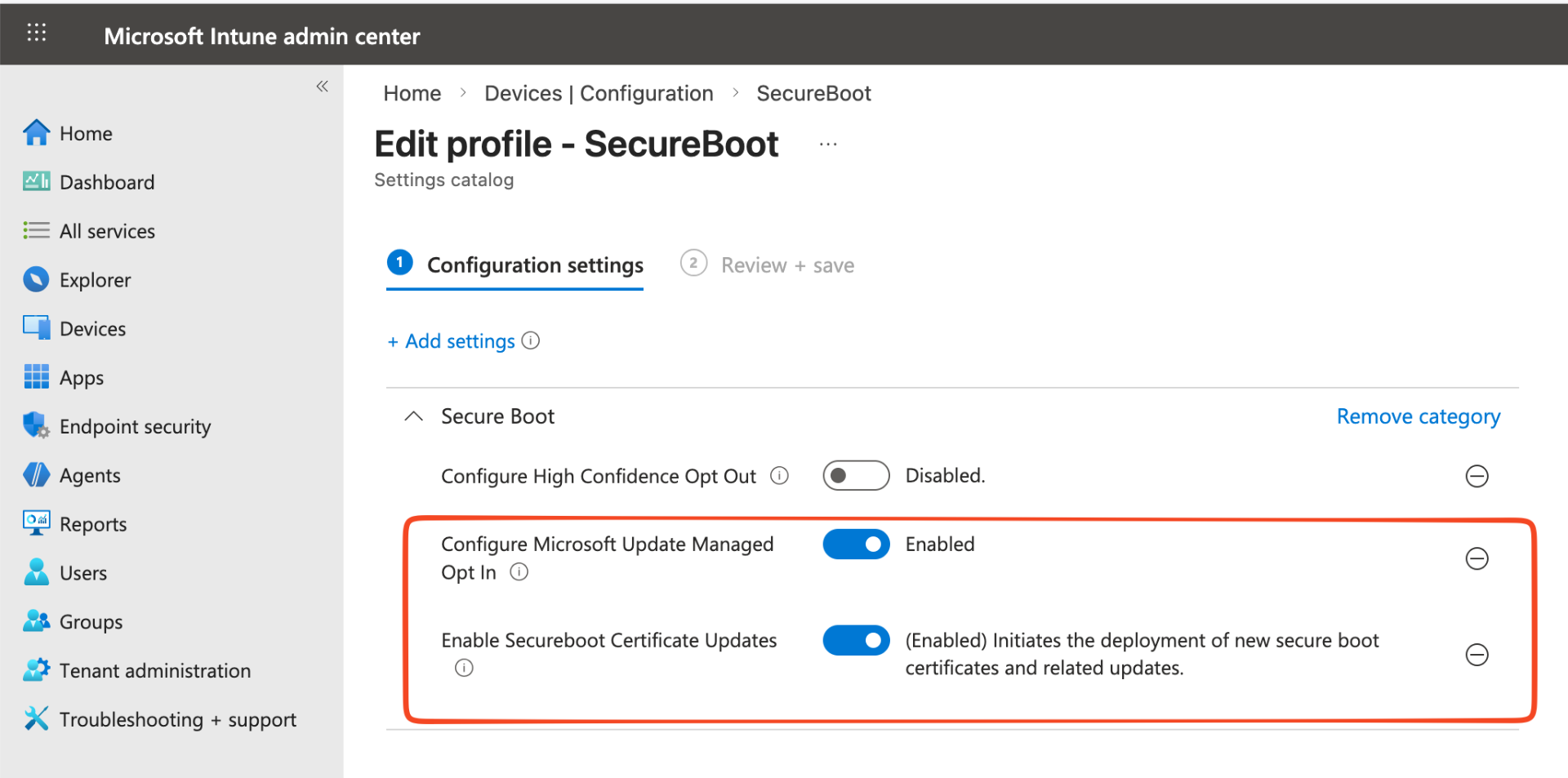Collapse the Secure Boot category
The height and width of the screenshot is (778, 1568).
click(413, 416)
